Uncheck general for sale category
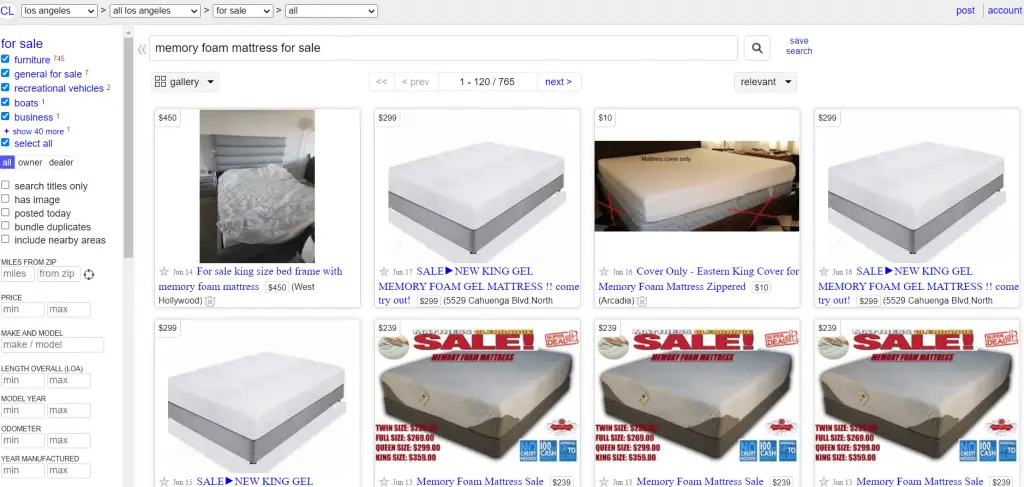 click(x=5, y=73)
